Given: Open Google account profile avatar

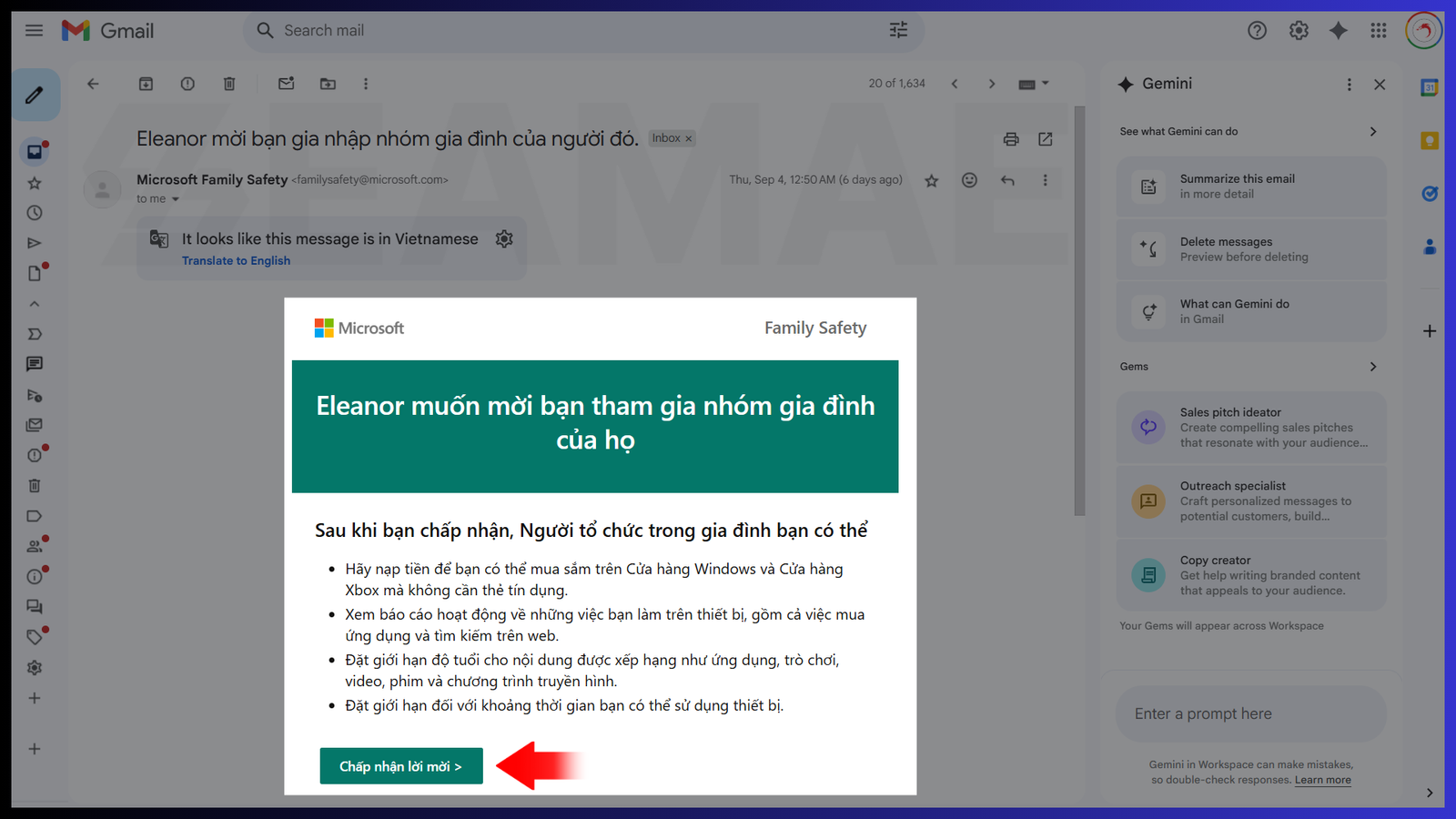Looking at the screenshot, I should [x=1424, y=31].
